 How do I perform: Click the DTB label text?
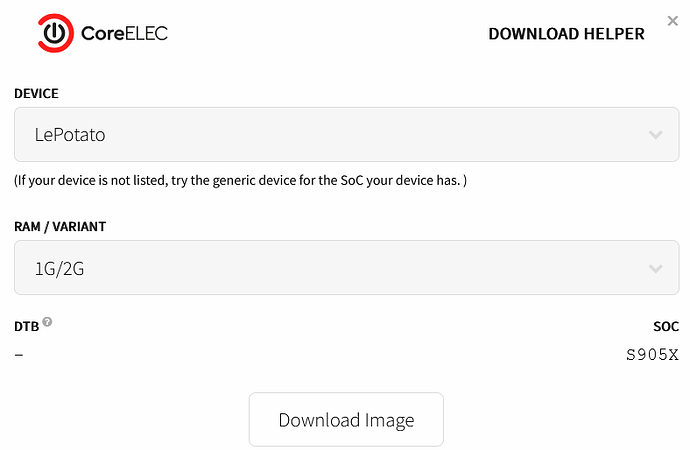pyautogui.click(x=26, y=326)
